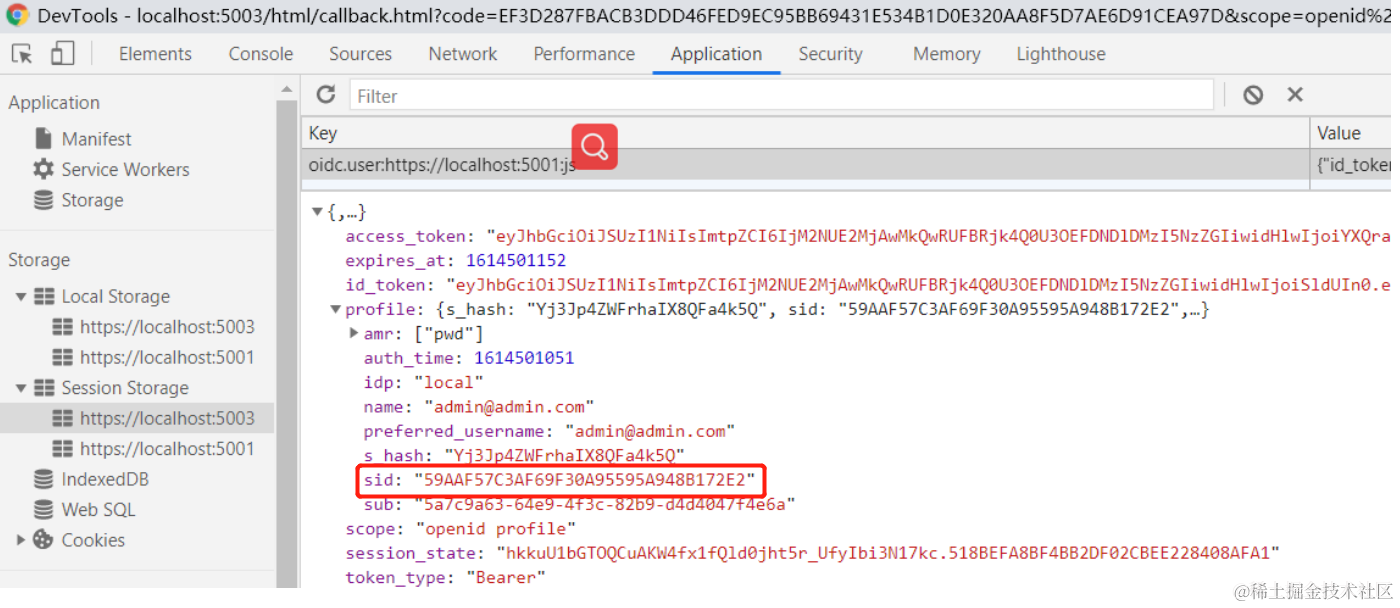
Task: Select the Web SQL tree item
Action: [98, 510]
